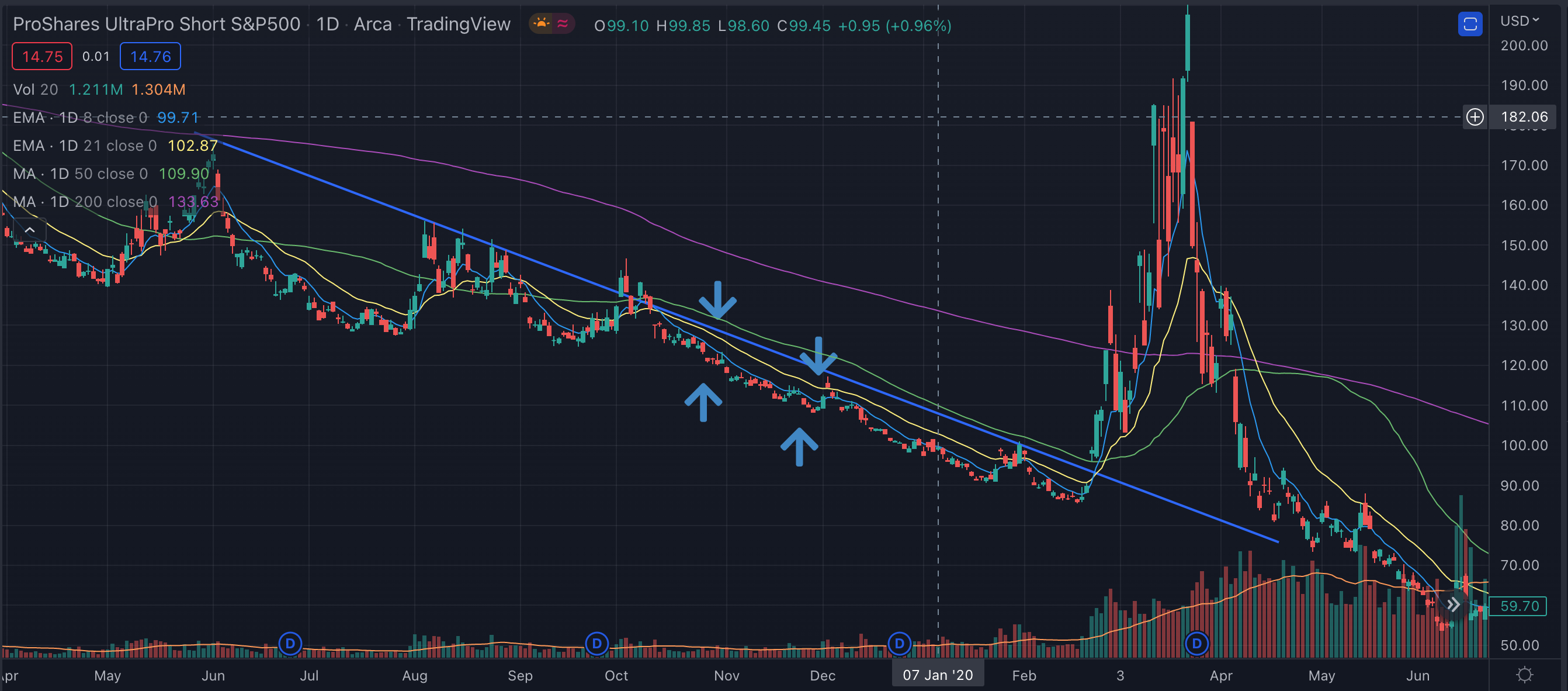Click the blue fullscreen frame icon

[x=1469, y=25]
